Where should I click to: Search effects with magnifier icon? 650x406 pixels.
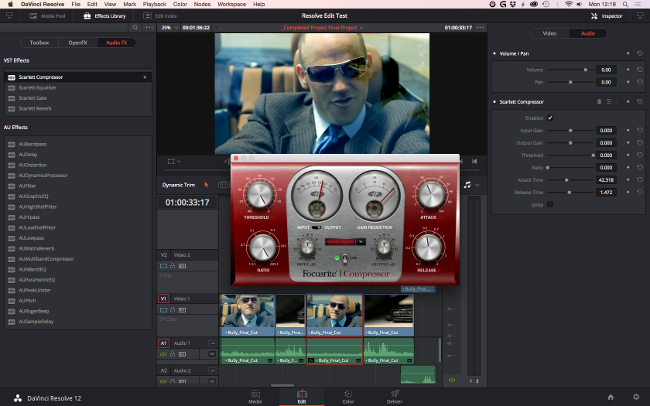coord(135,27)
